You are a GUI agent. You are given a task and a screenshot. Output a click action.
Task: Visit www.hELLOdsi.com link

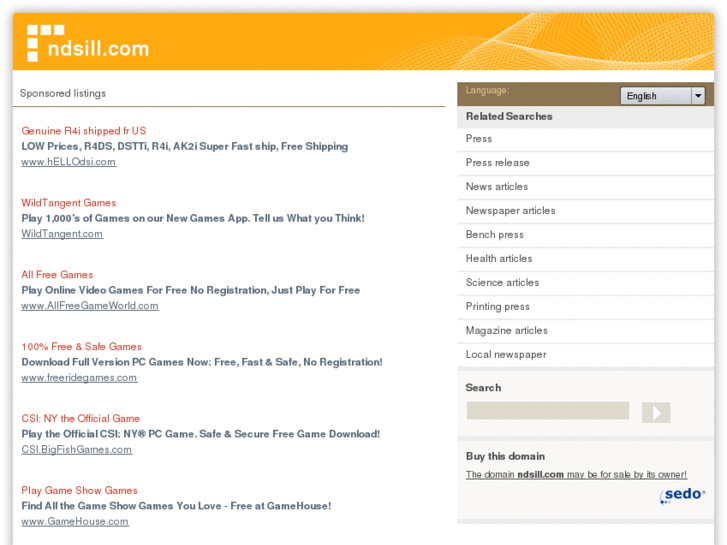69,162
